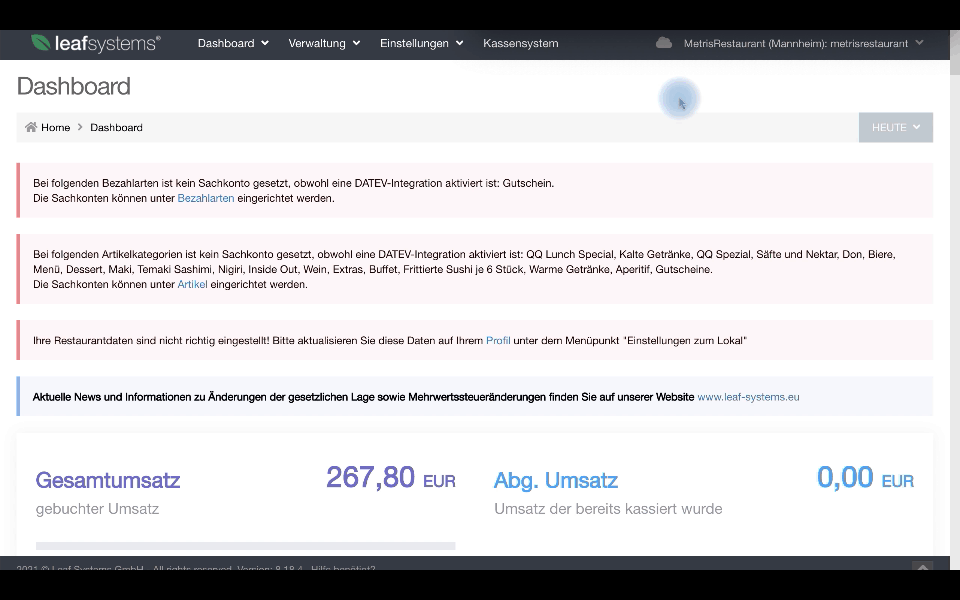Screen dimensions: 960x600
Task: Click the leaf systems logo icon
Action: pos(41,43)
